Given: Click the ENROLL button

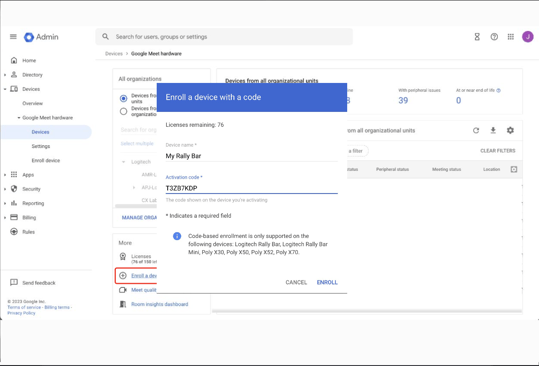Looking at the screenshot, I should point(327,282).
